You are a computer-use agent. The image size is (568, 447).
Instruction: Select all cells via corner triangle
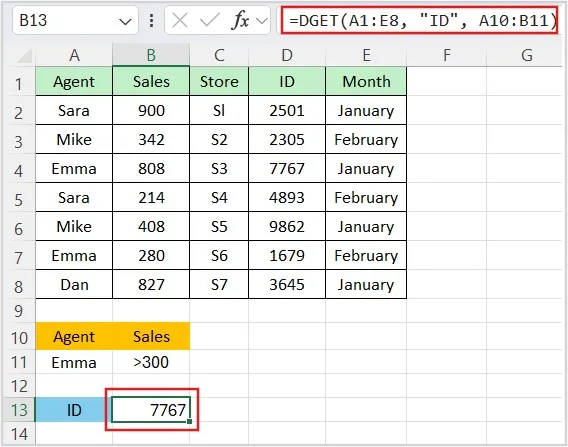[24, 56]
